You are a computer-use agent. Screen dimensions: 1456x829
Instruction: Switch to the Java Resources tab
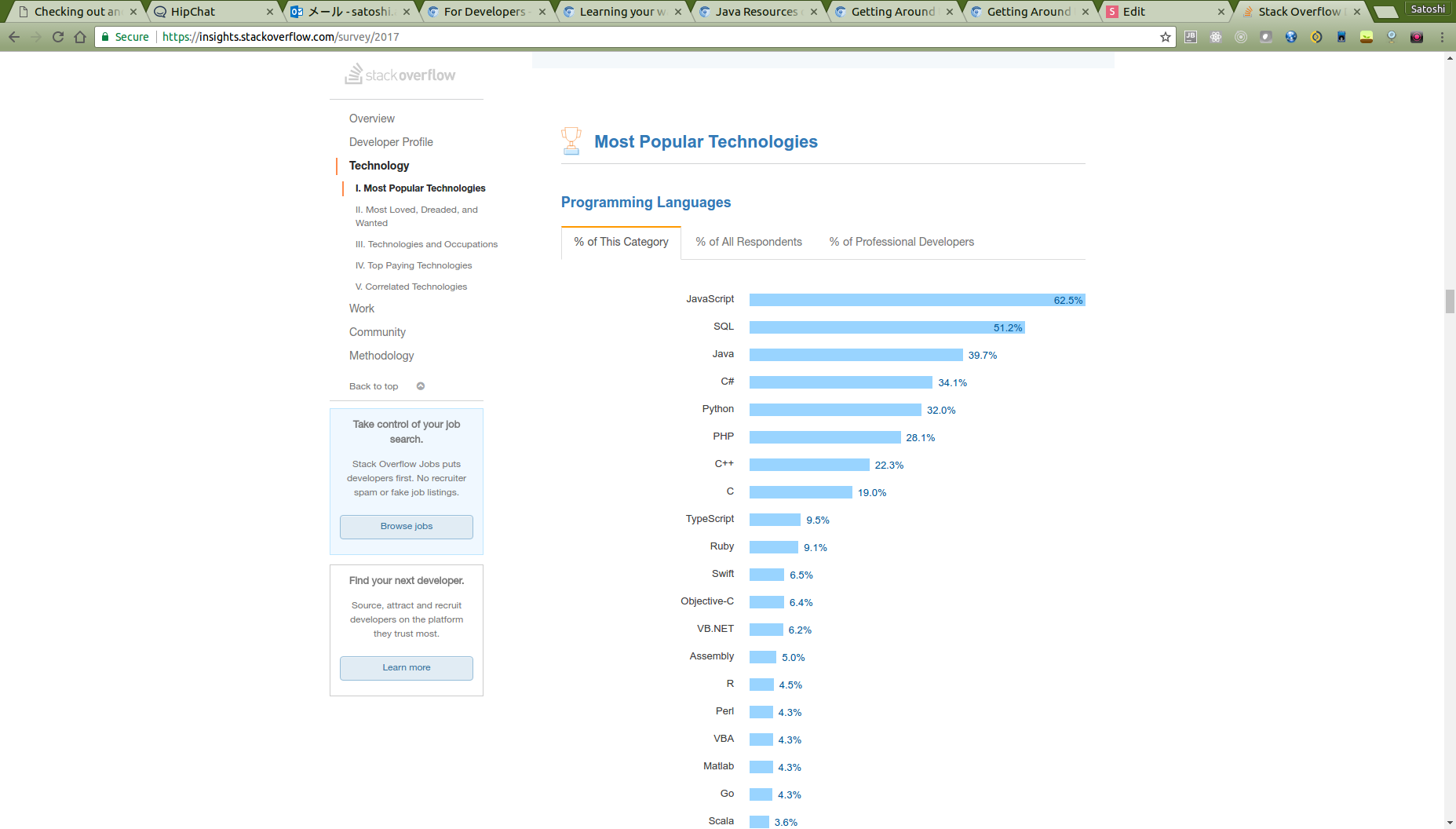(x=757, y=12)
